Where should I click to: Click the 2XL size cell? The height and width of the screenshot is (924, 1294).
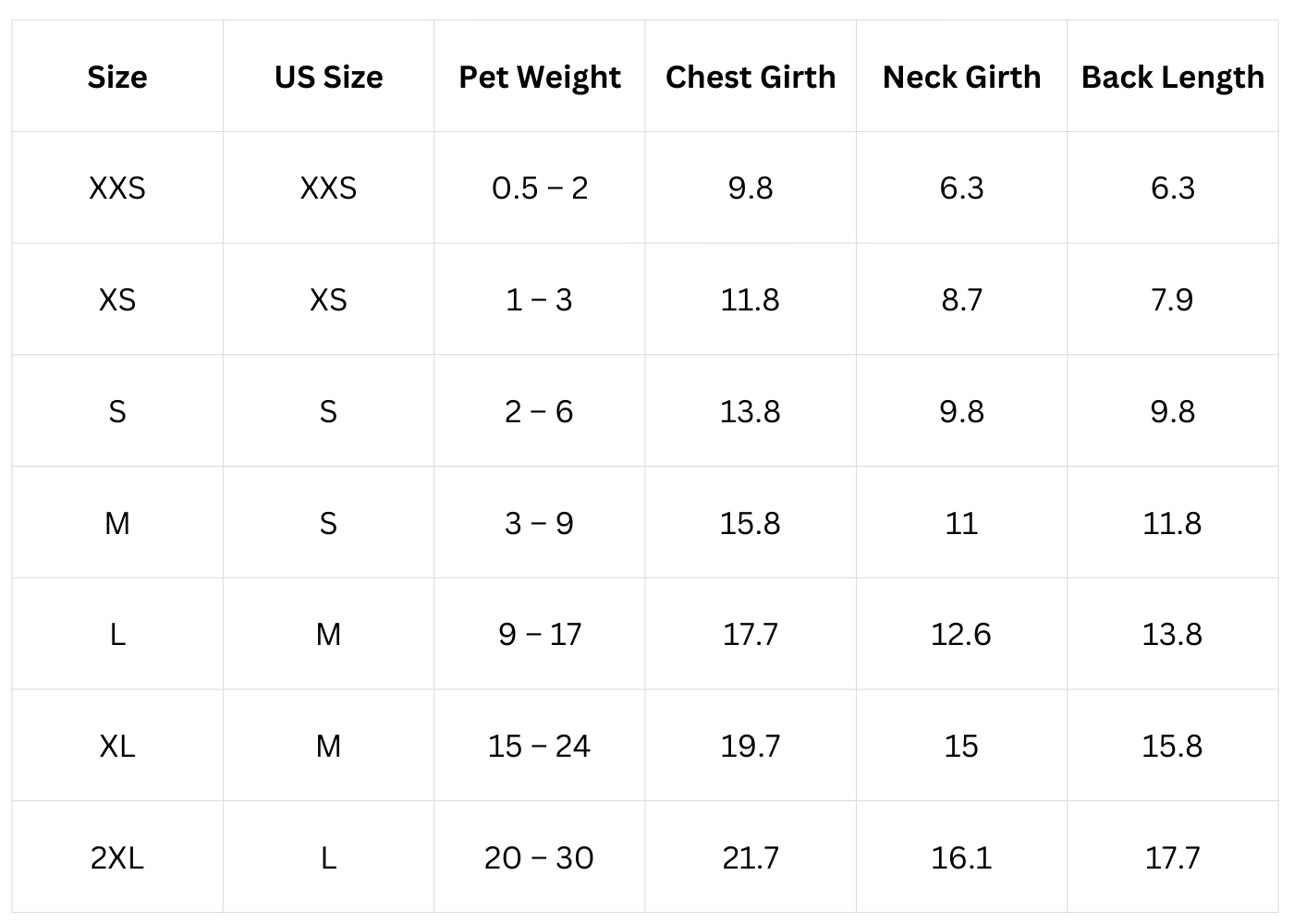[x=117, y=858]
